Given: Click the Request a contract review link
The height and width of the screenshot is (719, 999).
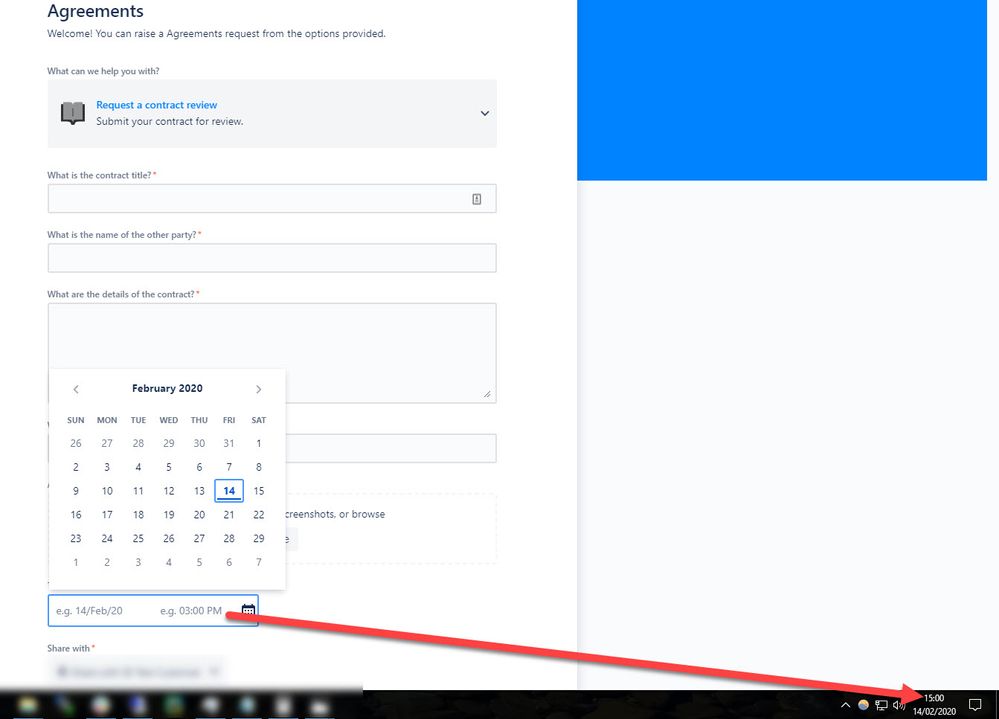Looking at the screenshot, I should [157, 104].
